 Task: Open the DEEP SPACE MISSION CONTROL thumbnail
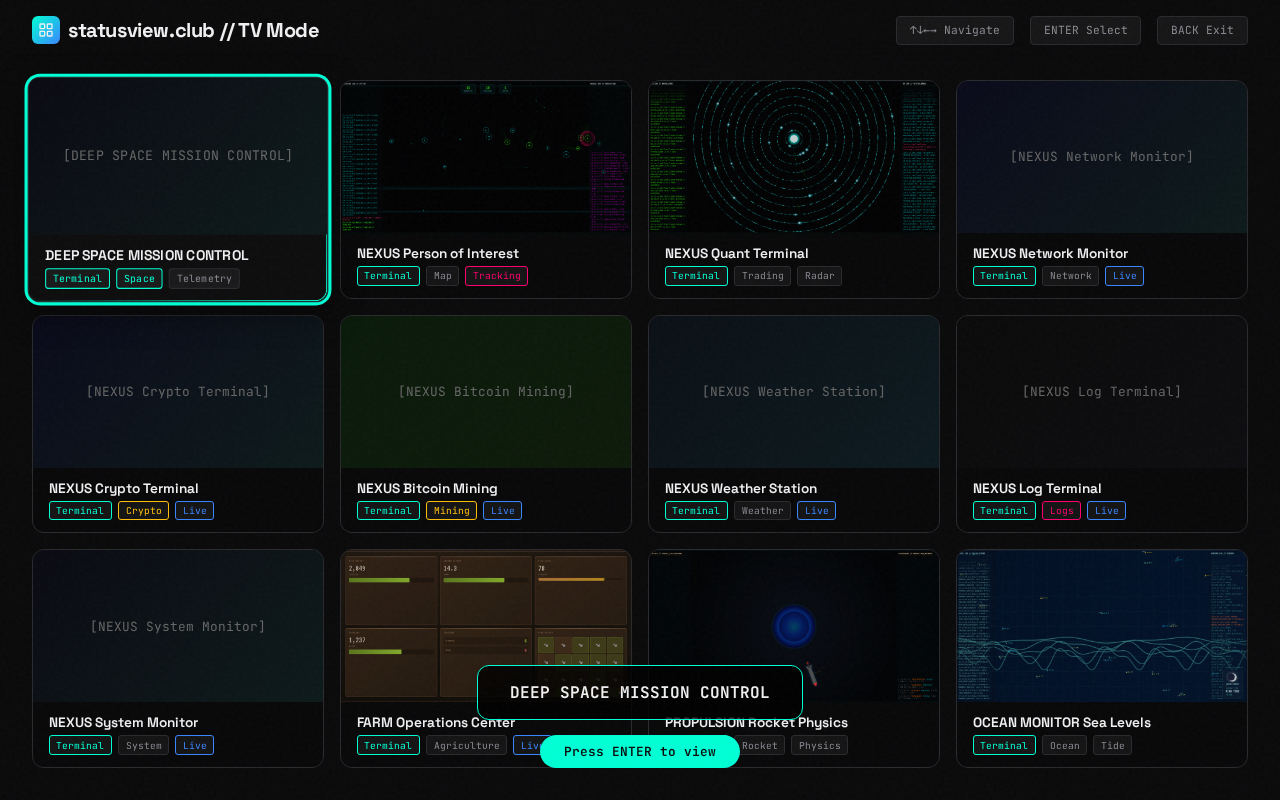click(178, 156)
